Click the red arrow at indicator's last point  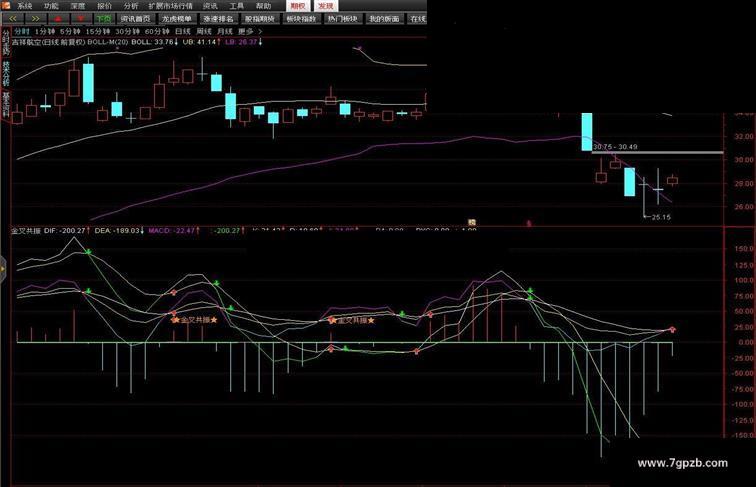673,329
